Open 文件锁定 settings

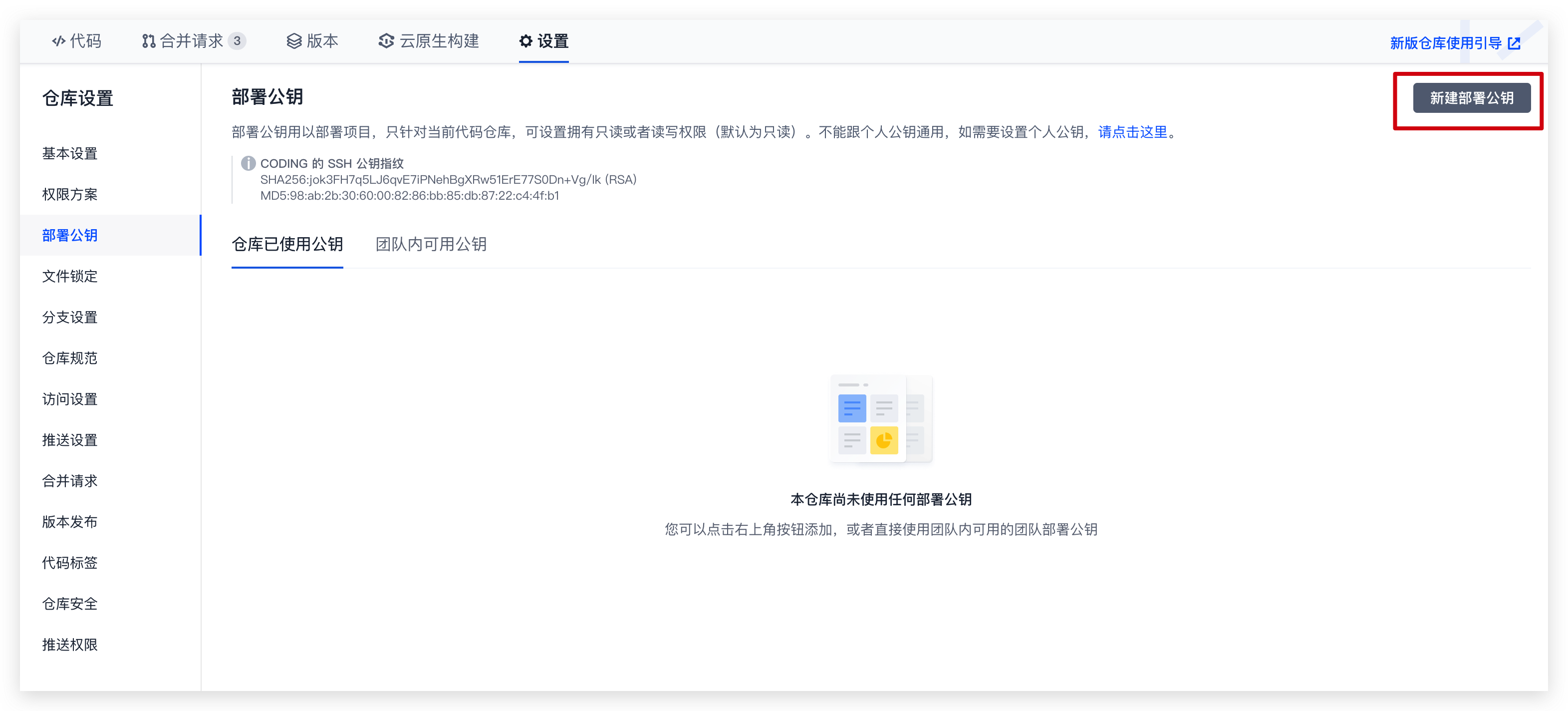point(70,276)
